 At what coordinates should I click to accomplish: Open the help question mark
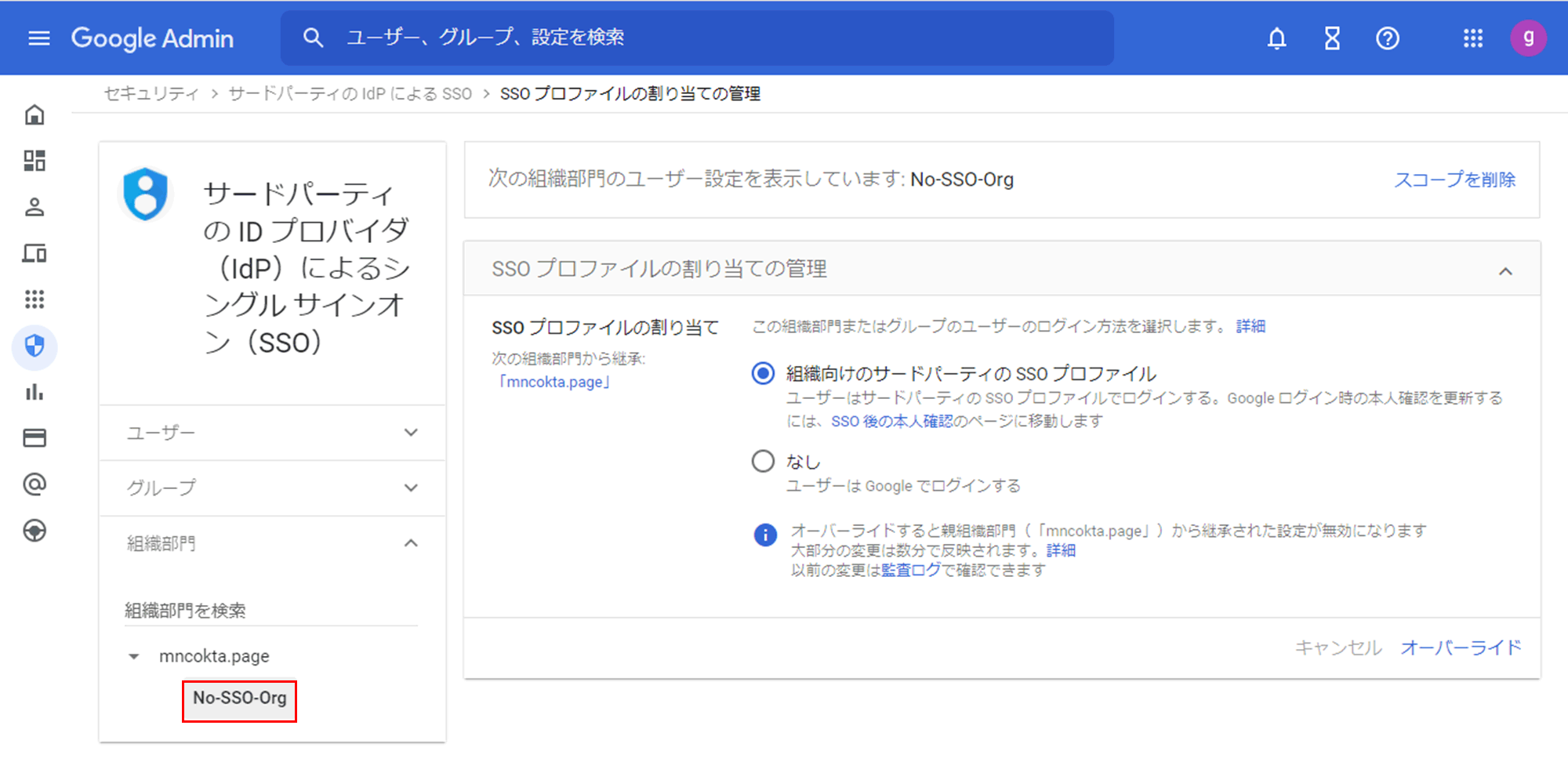[1387, 38]
